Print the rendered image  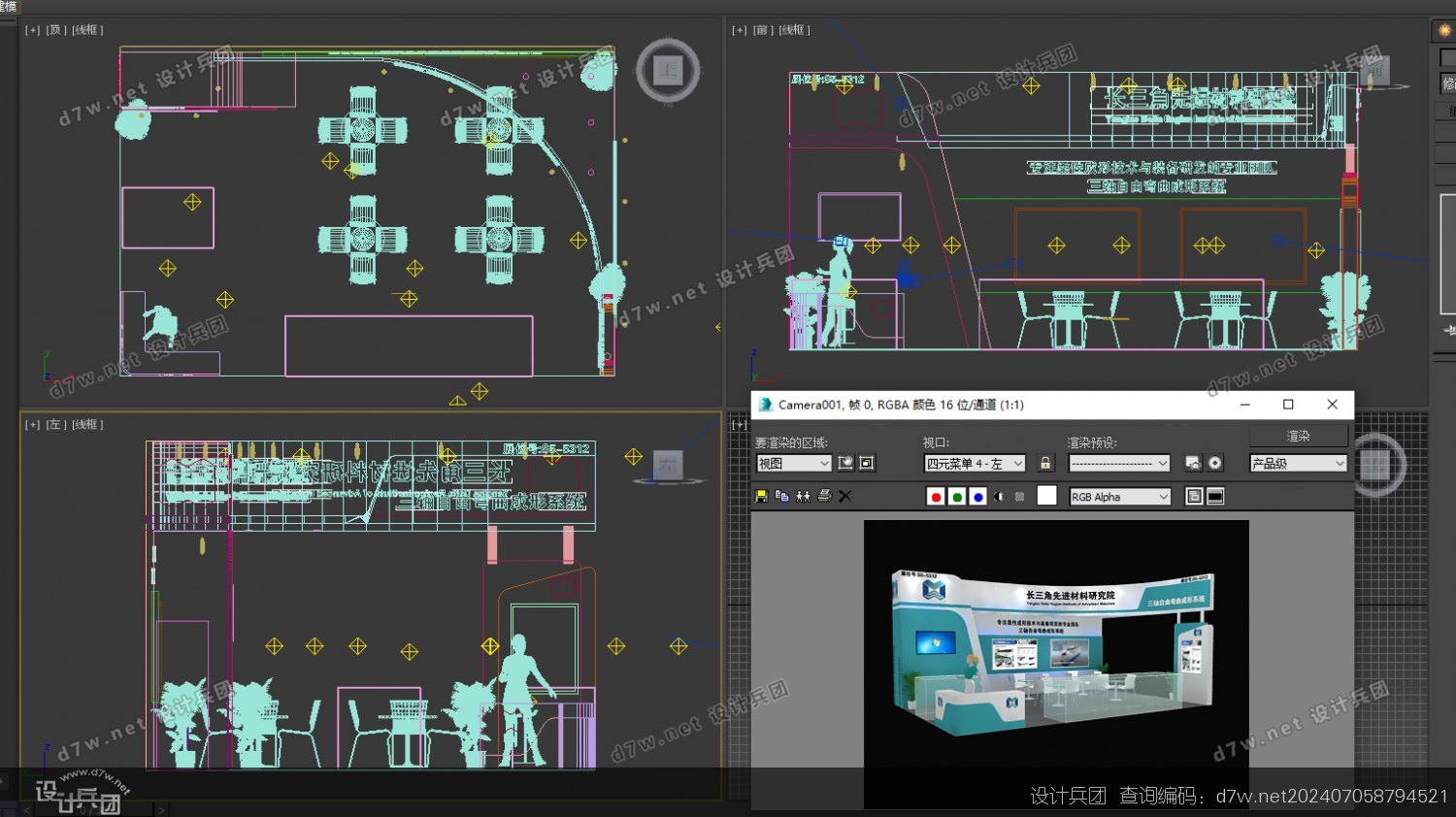(x=824, y=496)
